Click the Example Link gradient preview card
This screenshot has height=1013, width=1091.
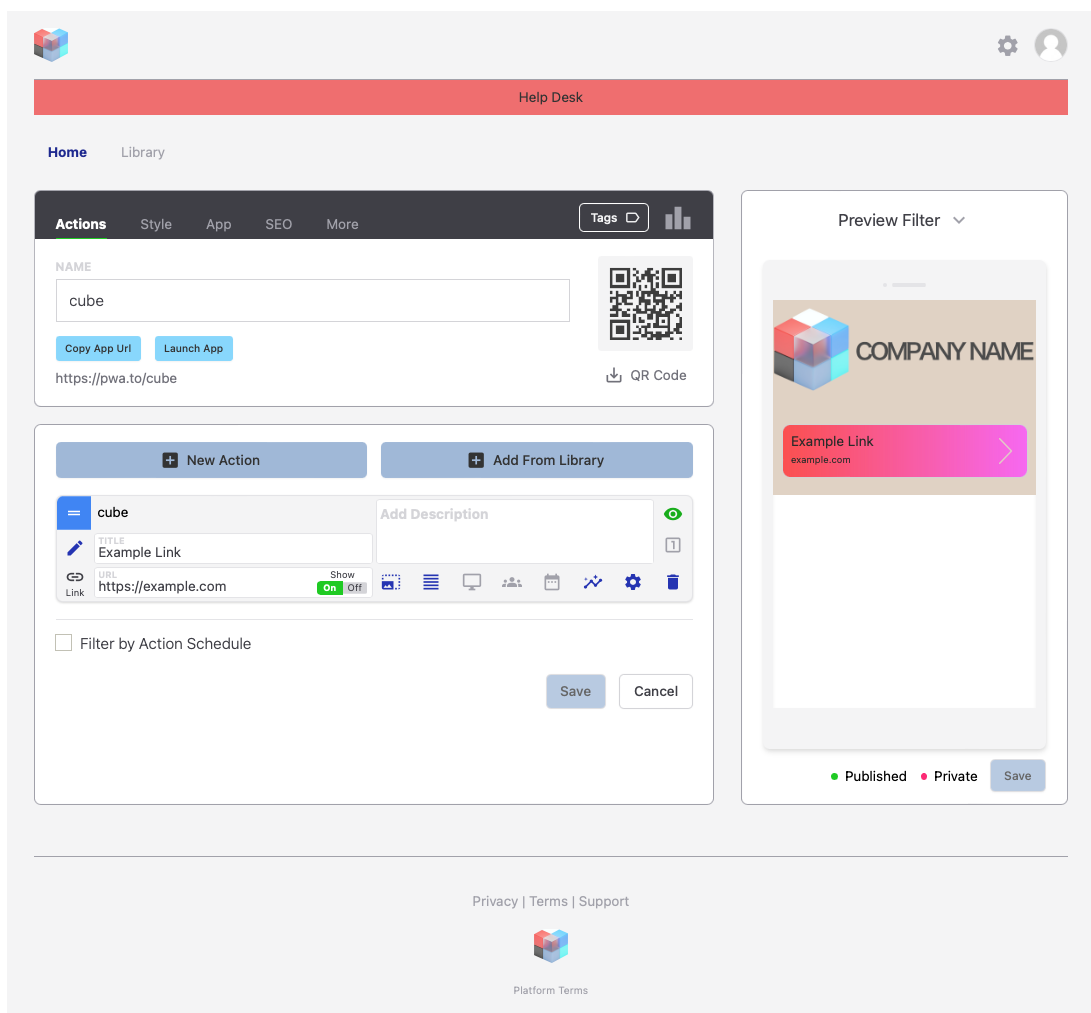904,451
